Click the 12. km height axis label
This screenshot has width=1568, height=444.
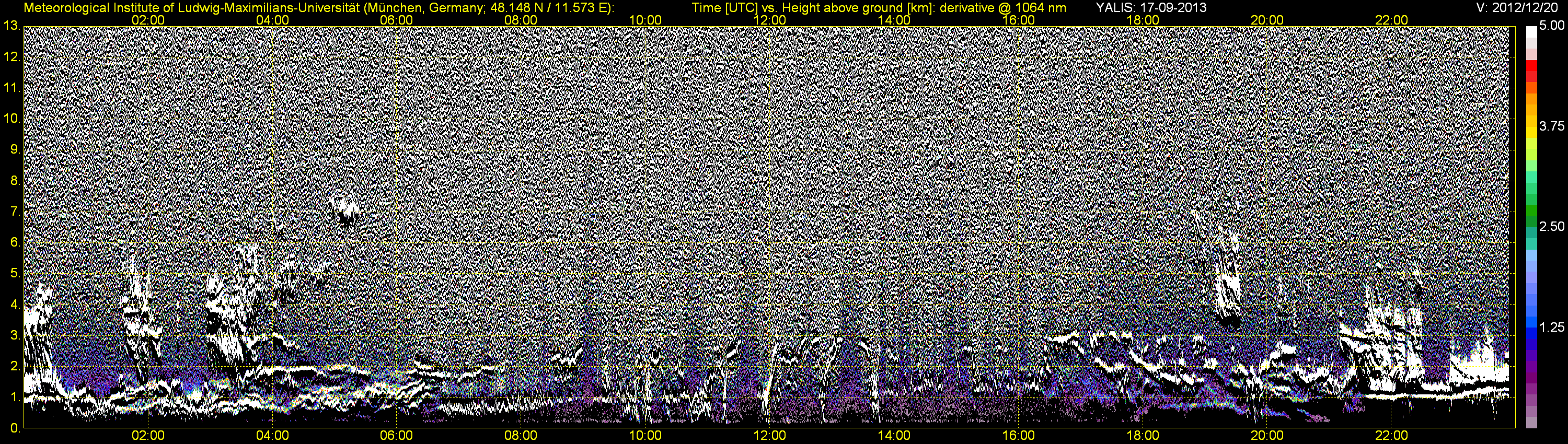tap(11, 56)
